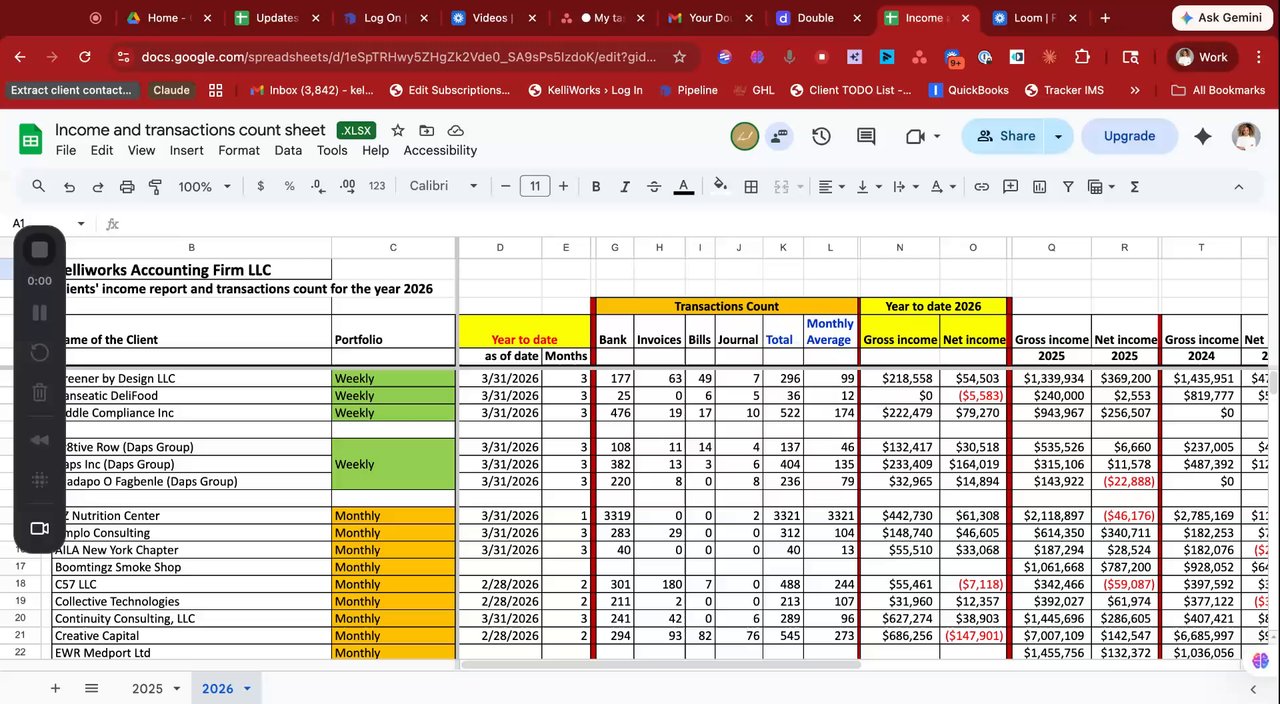Format as percent
1280x704 pixels.
point(289,186)
